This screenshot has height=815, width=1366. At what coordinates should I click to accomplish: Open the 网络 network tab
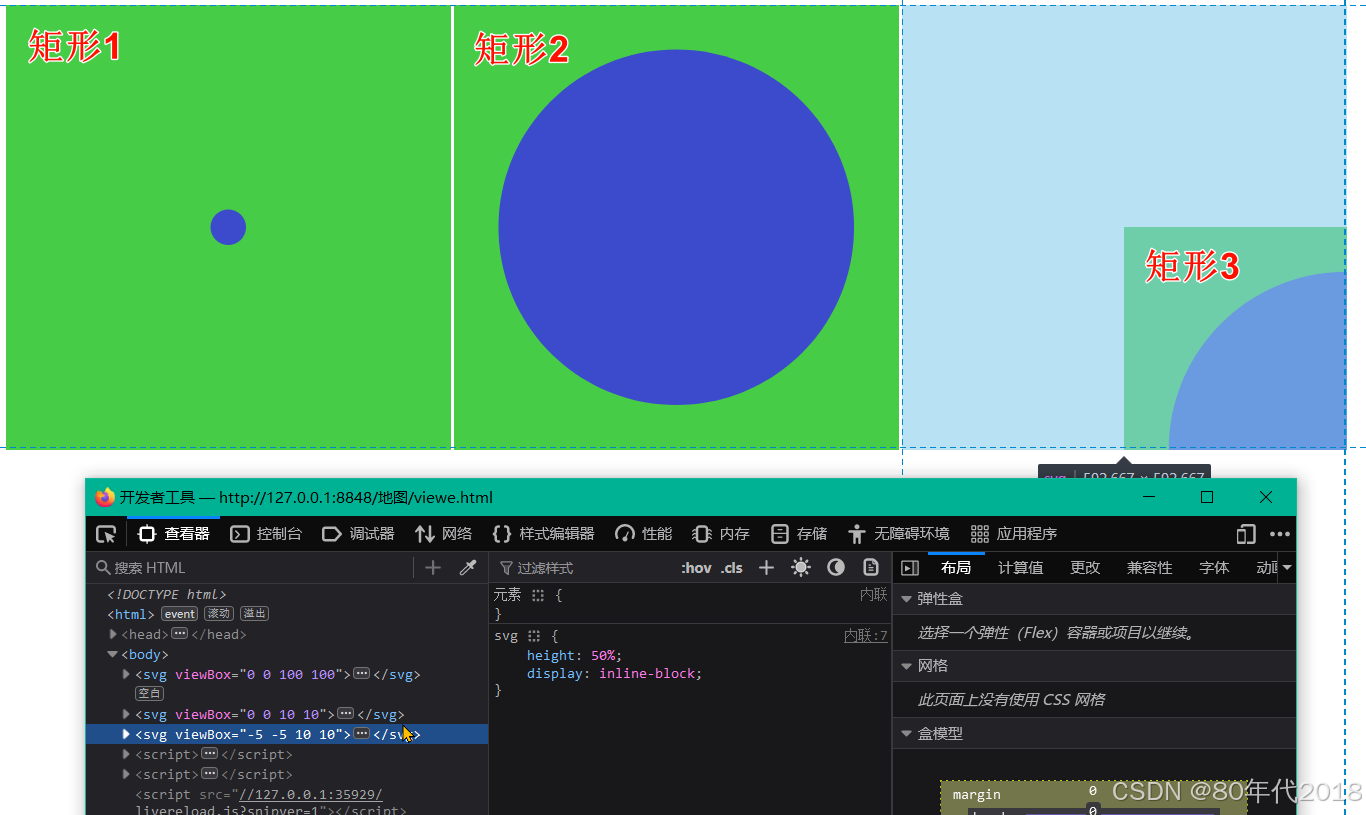pyautogui.click(x=443, y=534)
